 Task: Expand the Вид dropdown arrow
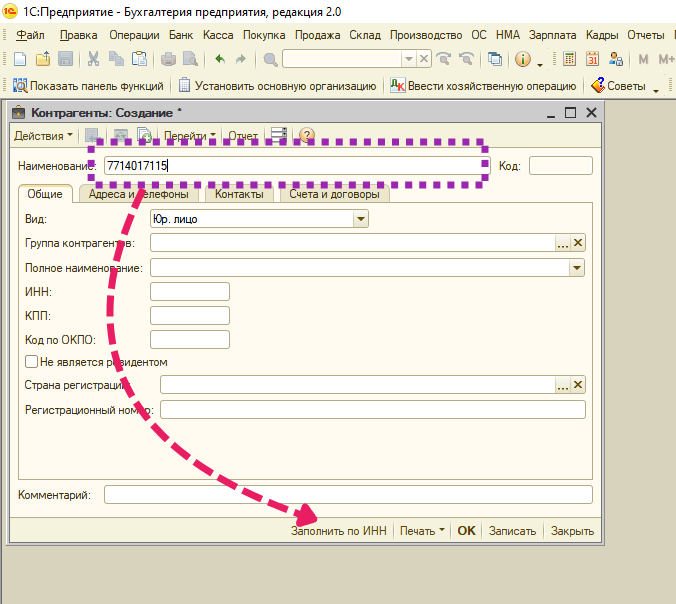(361, 219)
